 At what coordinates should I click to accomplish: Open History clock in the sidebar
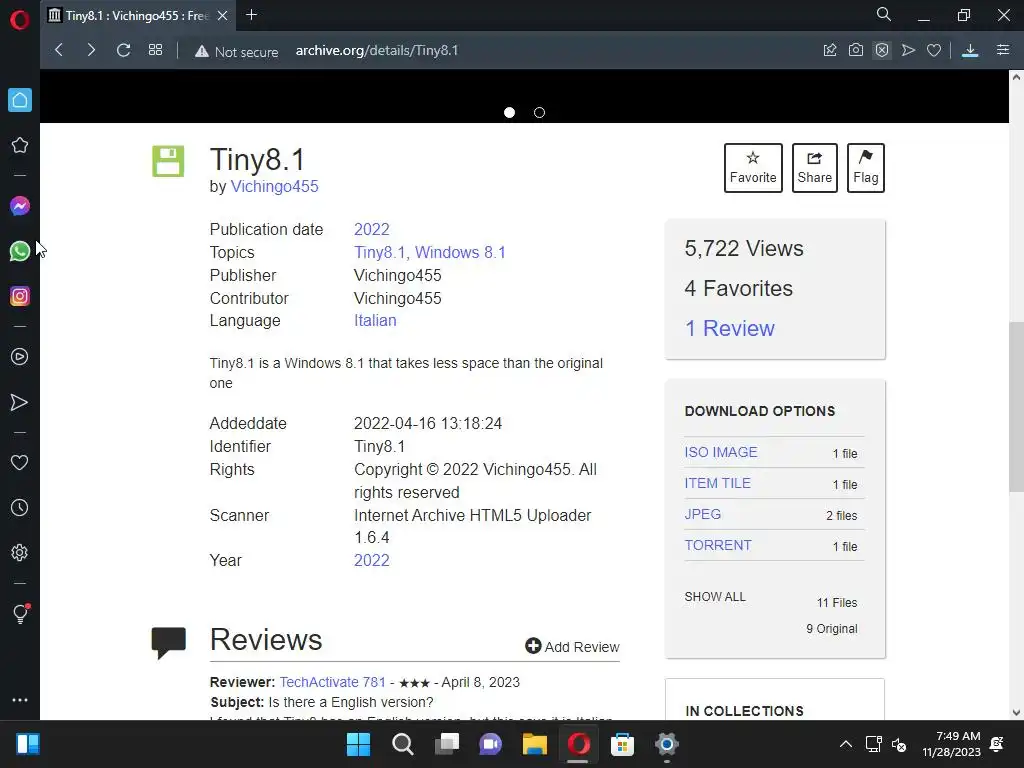(20, 507)
